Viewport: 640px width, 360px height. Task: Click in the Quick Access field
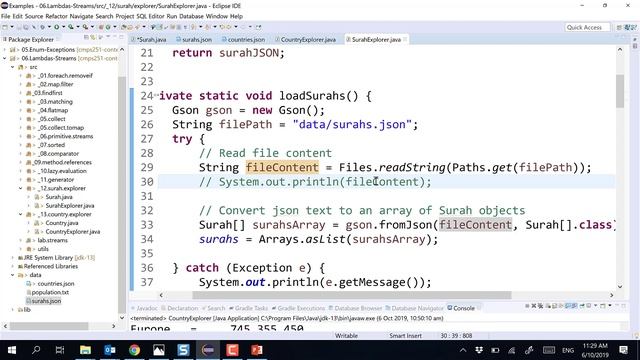[587, 27]
